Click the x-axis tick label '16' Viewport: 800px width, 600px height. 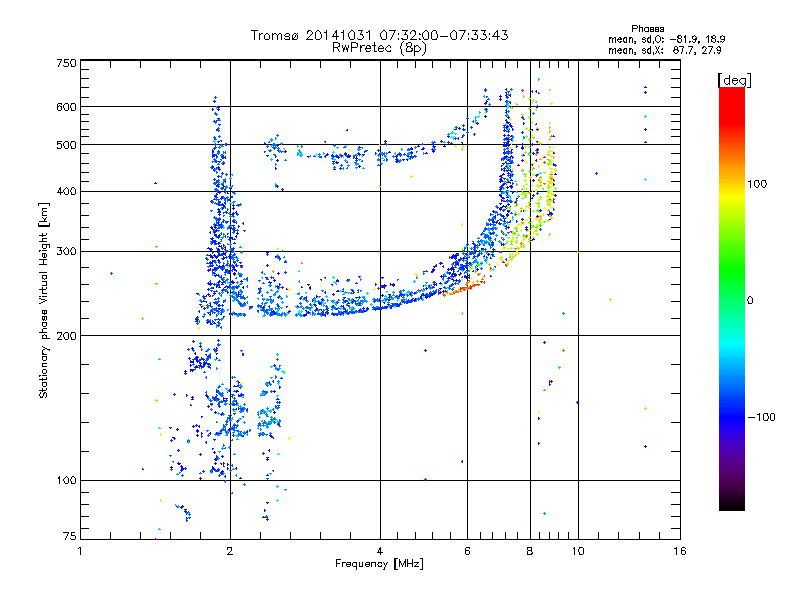pyautogui.click(x=680, y=551)
